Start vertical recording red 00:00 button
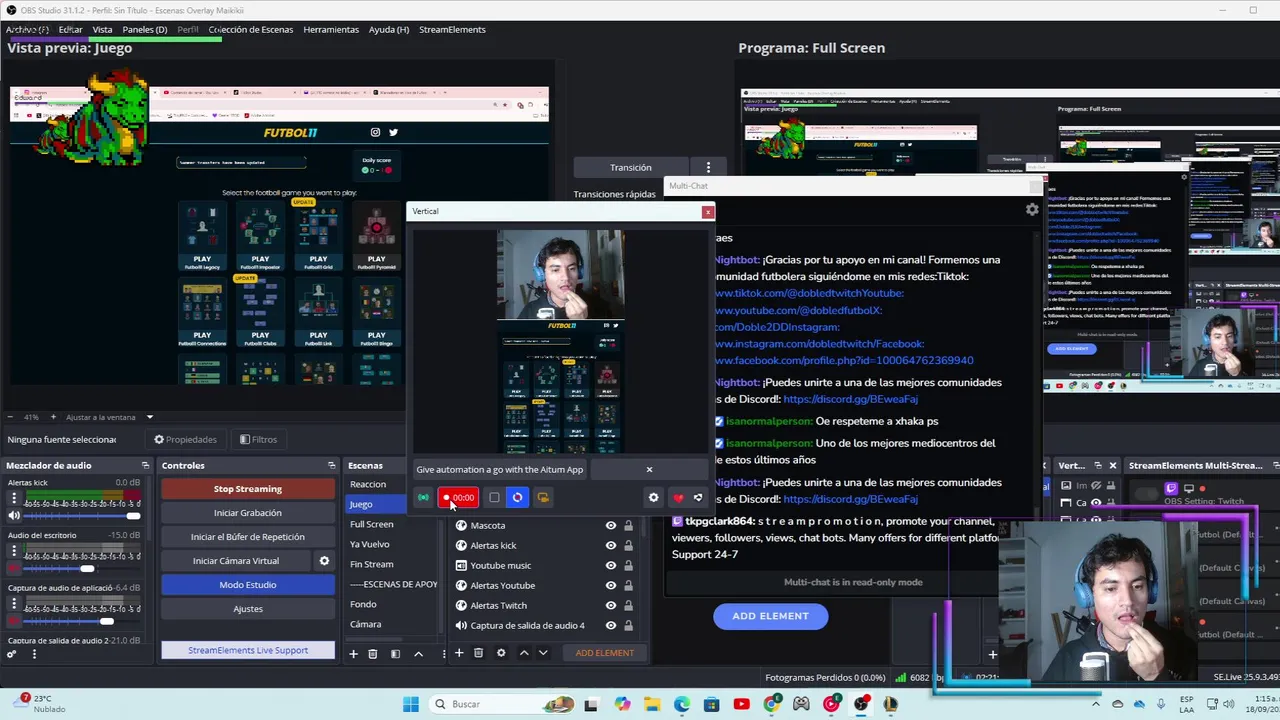Viewport: 1280px width, 720px height. [x=459, y=498]
